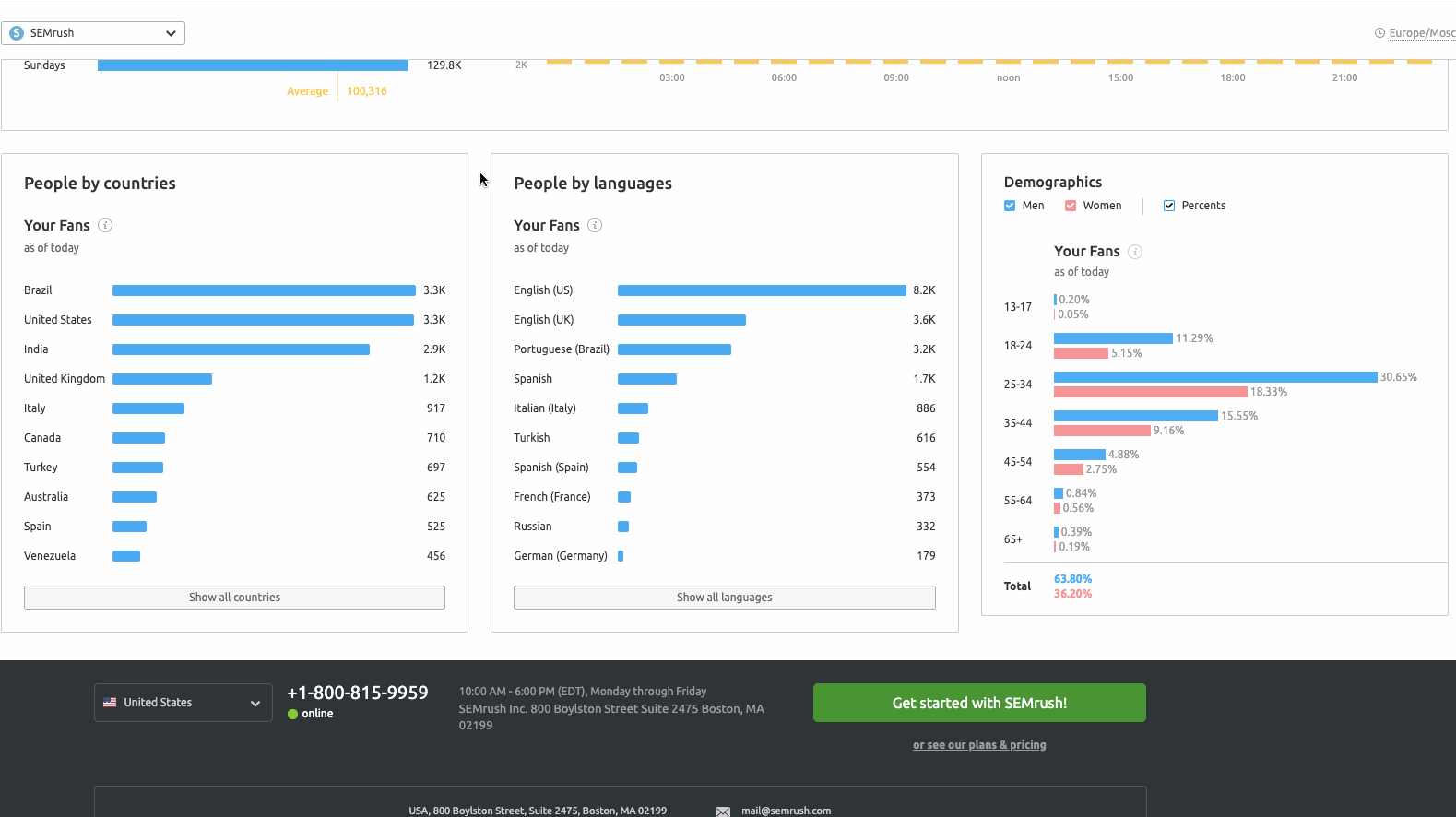Click the info icon beside languages Your Fans
This screenshot has height=817, width=1456.
595,225
